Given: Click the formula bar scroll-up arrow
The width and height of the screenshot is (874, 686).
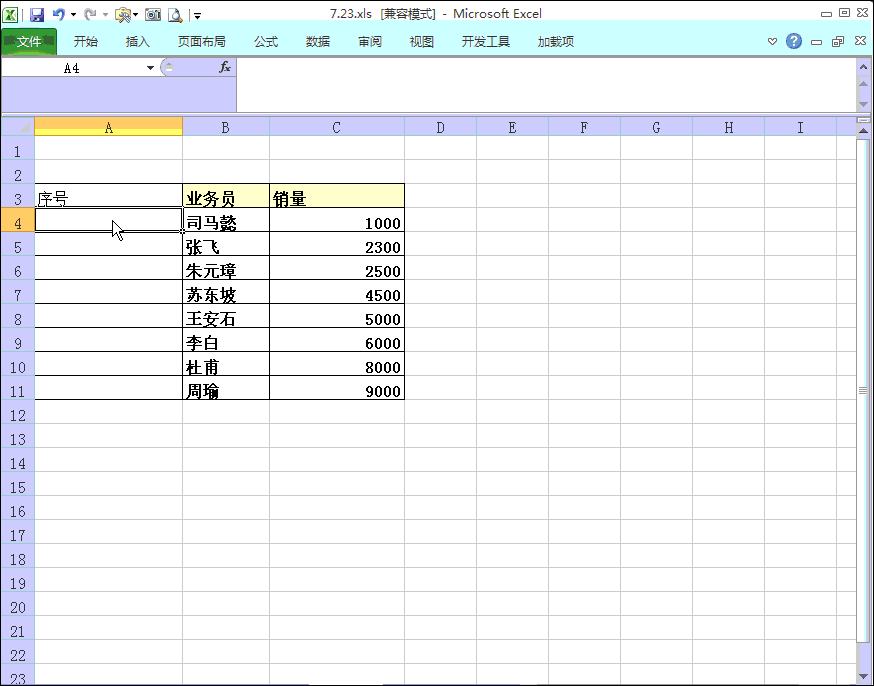Looking at the screenshot, I should (x=863, y=84).
